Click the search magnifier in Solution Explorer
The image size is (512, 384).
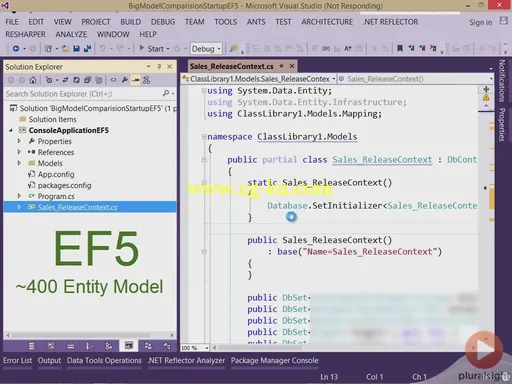166,94
